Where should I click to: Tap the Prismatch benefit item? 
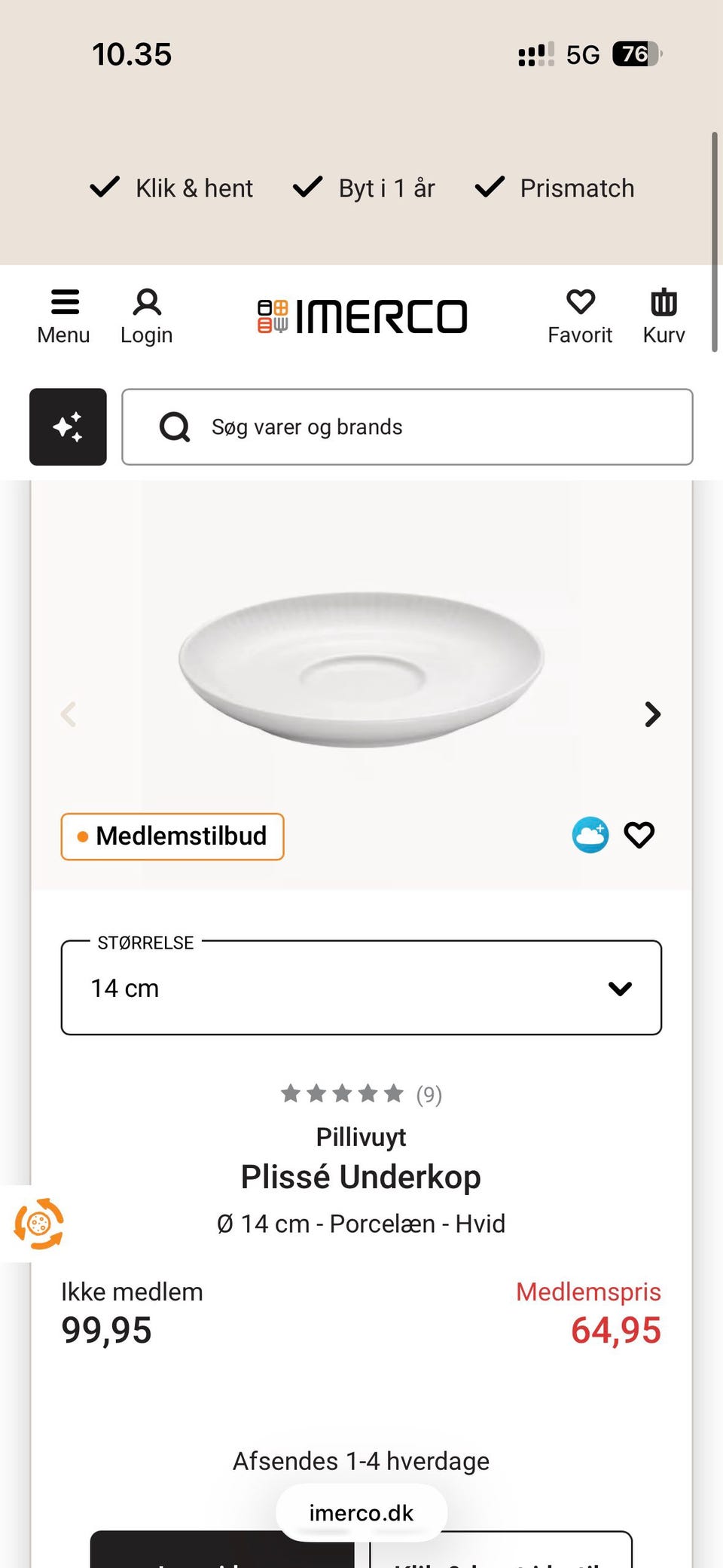tap(554, 188)
